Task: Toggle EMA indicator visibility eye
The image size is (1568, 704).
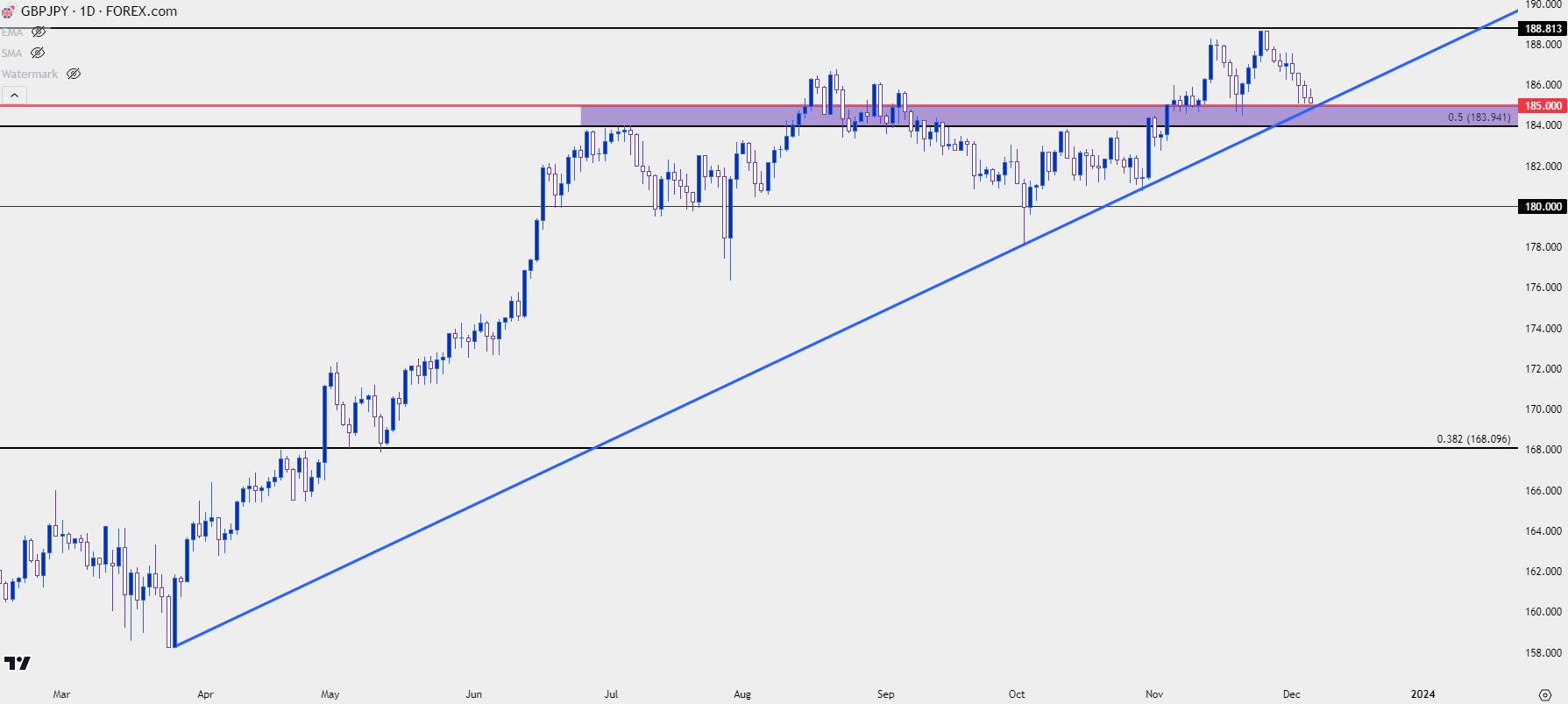Action: 39,32
